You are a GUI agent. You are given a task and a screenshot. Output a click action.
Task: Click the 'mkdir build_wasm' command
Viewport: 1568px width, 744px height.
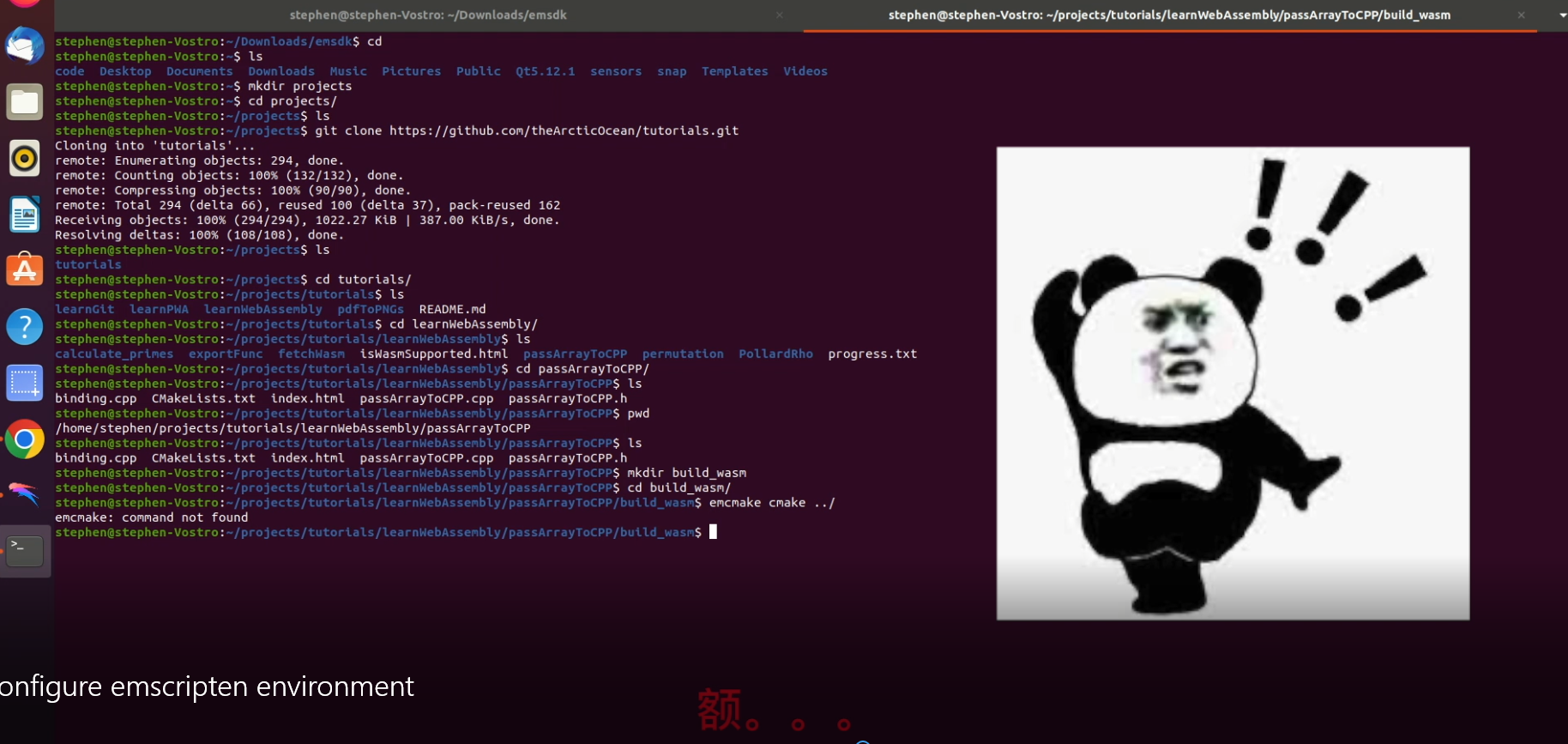pos(686,473)
